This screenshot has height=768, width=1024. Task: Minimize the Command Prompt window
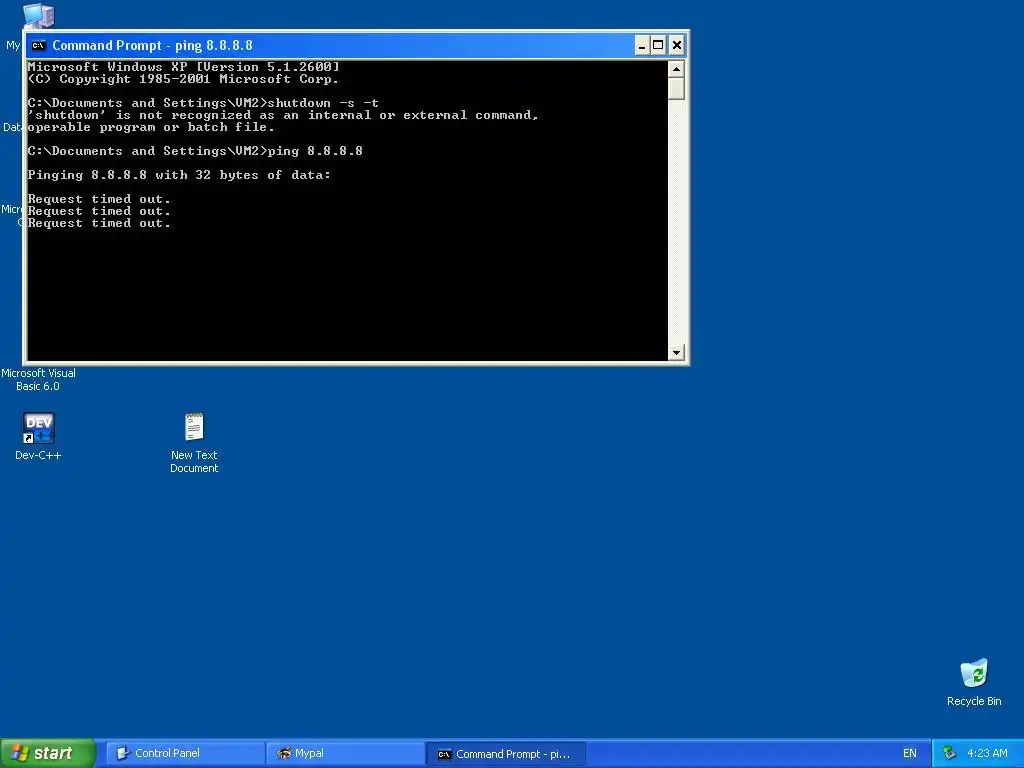tap(642, 45)
